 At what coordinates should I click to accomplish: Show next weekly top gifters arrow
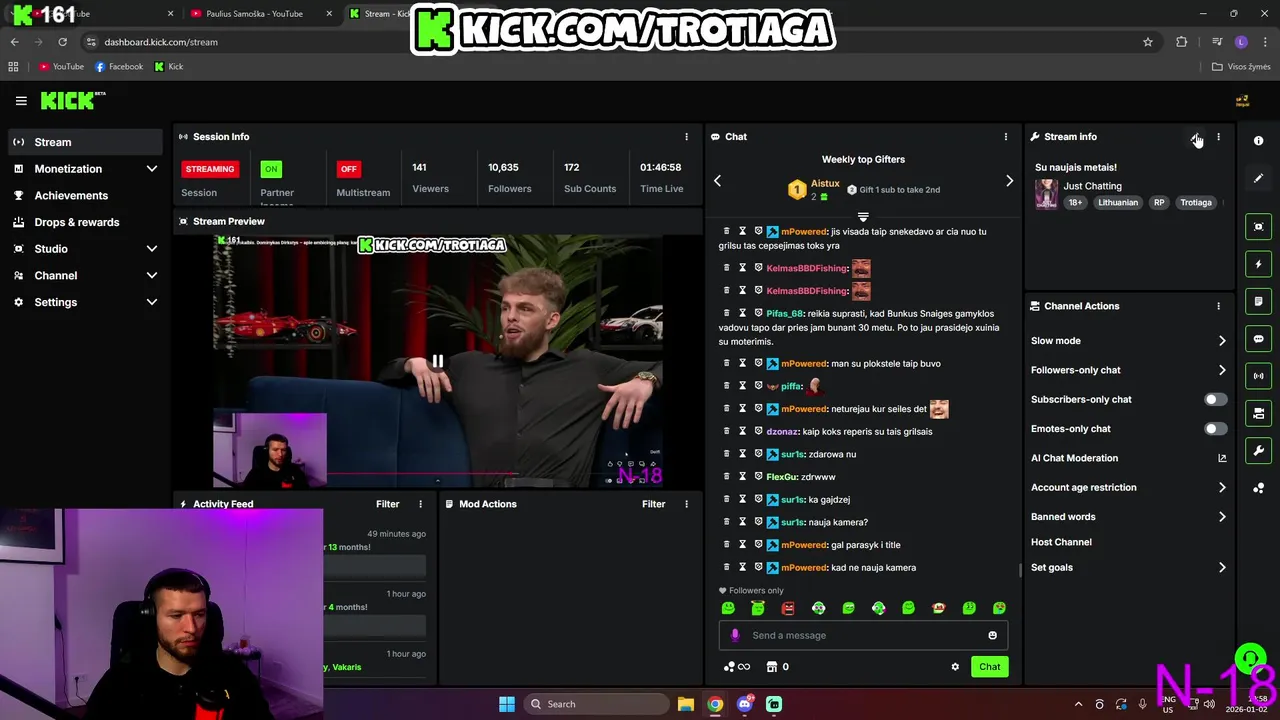pyautogui.click(x=1009, y=181)
